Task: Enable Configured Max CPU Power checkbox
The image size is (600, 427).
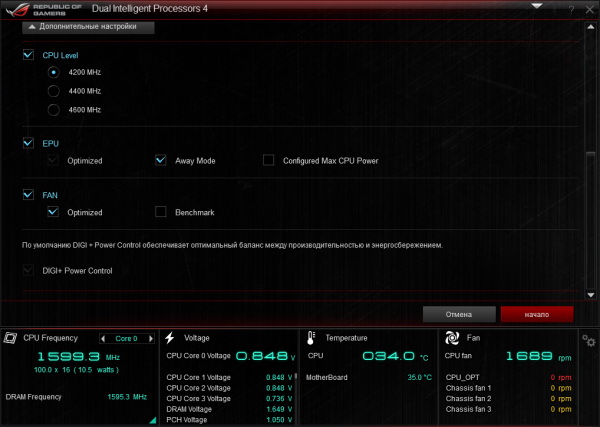Action: click(x=268, y=160)
